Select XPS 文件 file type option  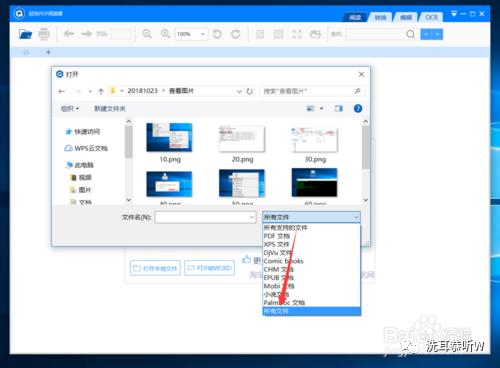pyautogui.click(x=311, y=244)
